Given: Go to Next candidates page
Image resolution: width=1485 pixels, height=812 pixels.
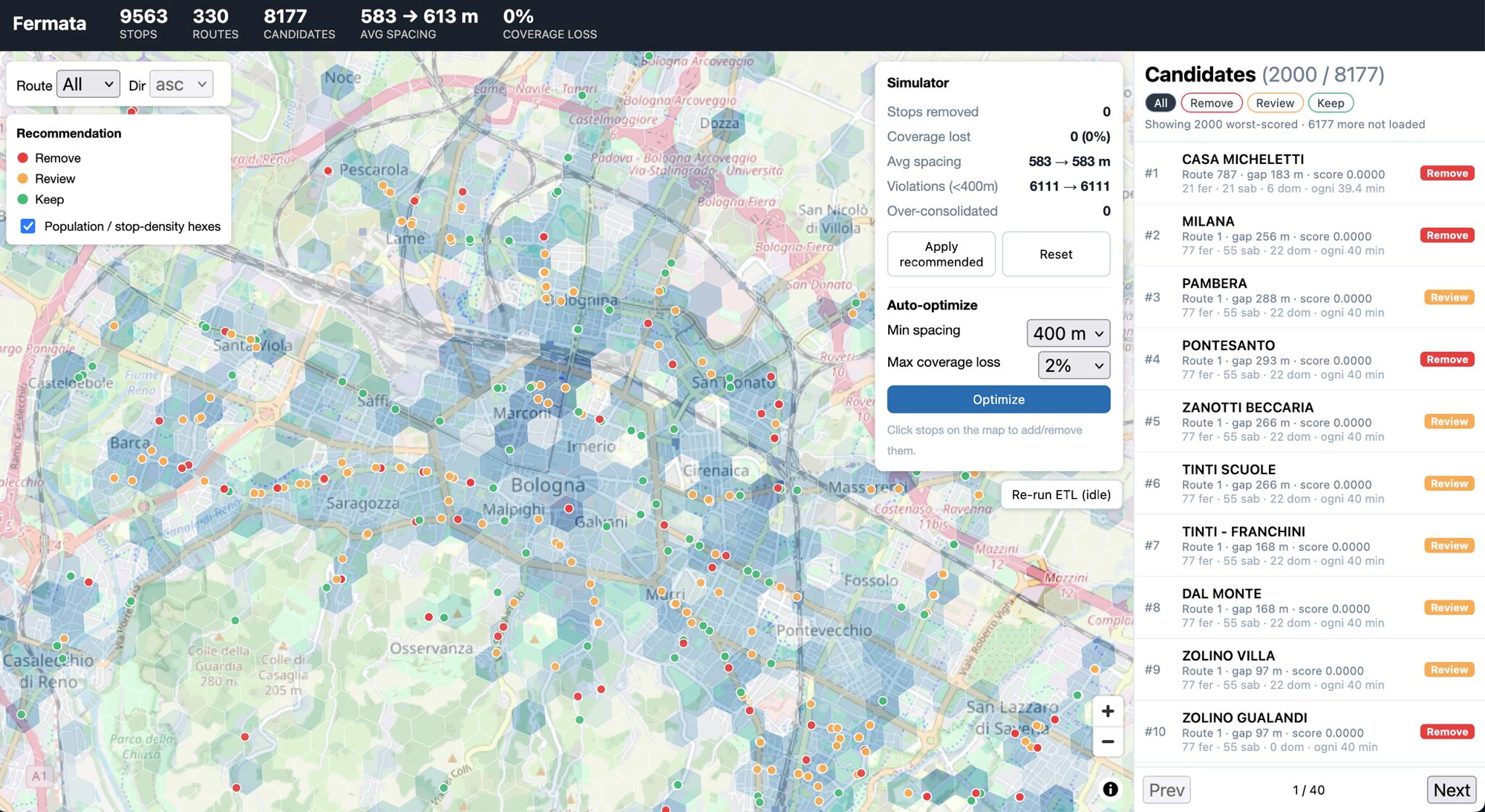Looking at the screenshot, I should (x=1451, y=790).
